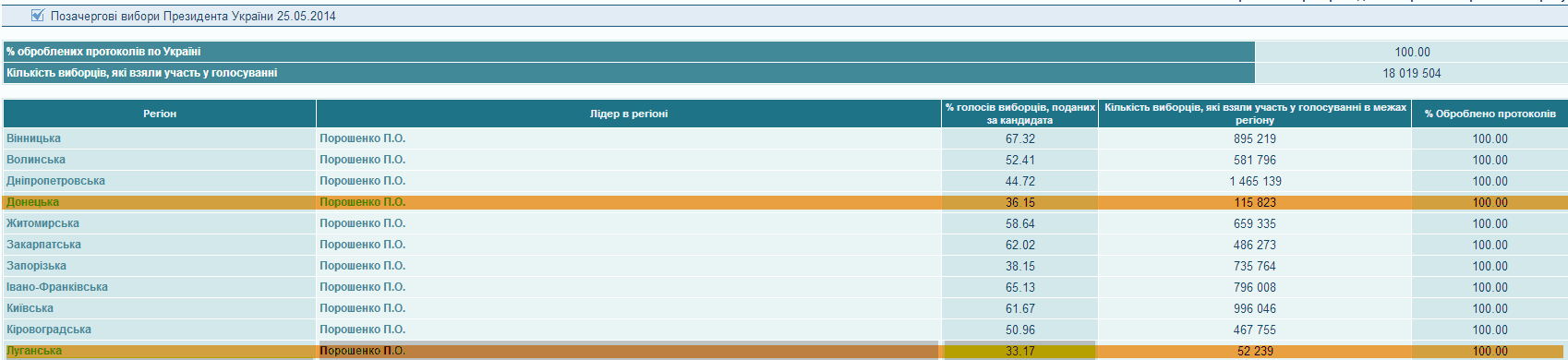Open the Вінницька region link
Image resolution: width=1568 pixels, height=360 pixels.
point(33,138)
